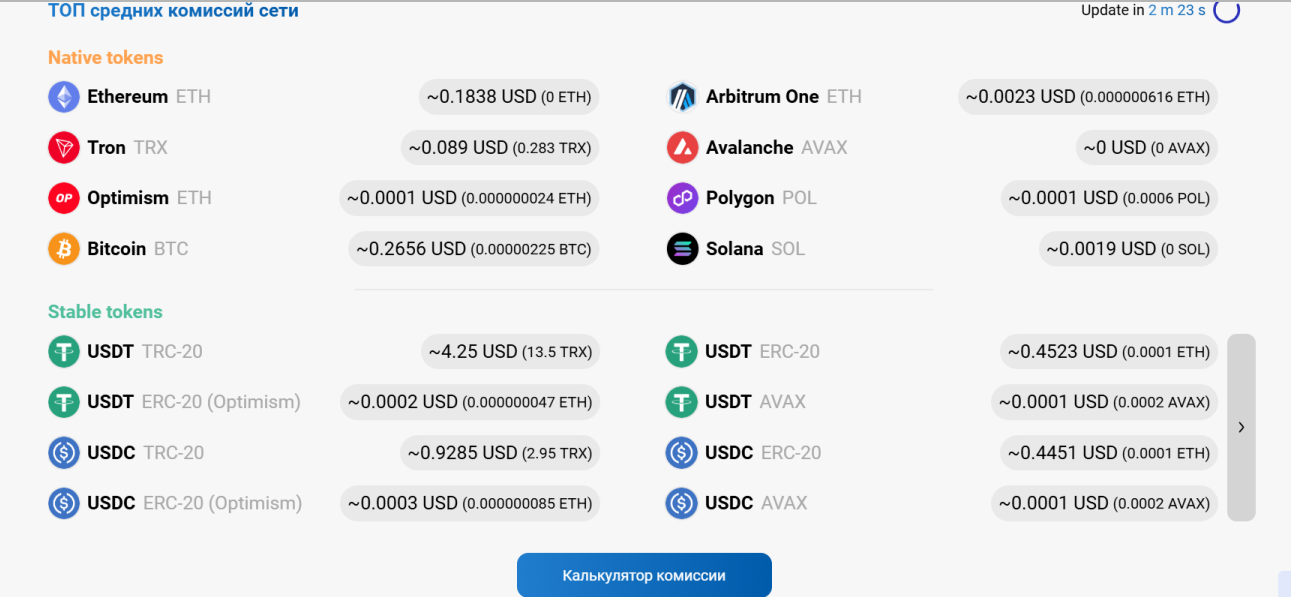1291x597 pixels.
Task: Click the USDT TRC-20 fee amount
Action: 510,351
